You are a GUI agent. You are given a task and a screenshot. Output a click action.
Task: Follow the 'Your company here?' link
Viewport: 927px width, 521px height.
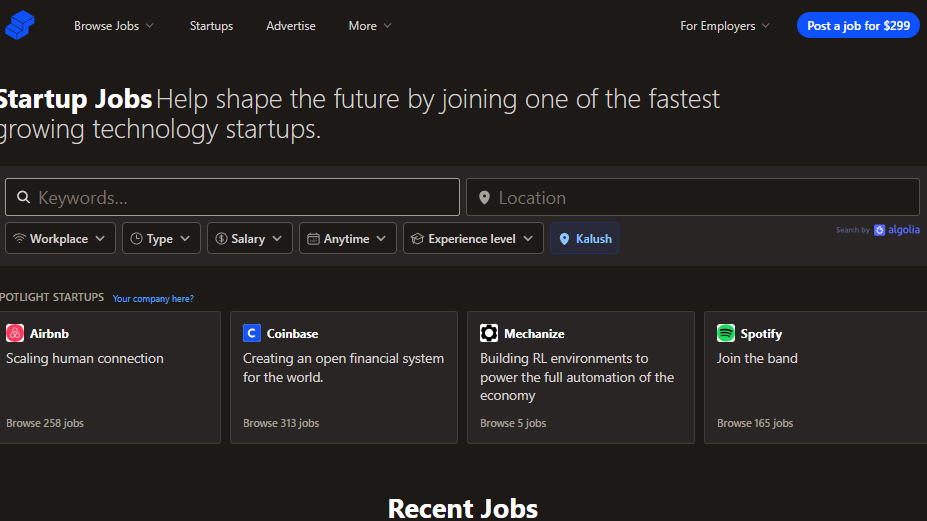pyautogui.click(x=153, y=299)
